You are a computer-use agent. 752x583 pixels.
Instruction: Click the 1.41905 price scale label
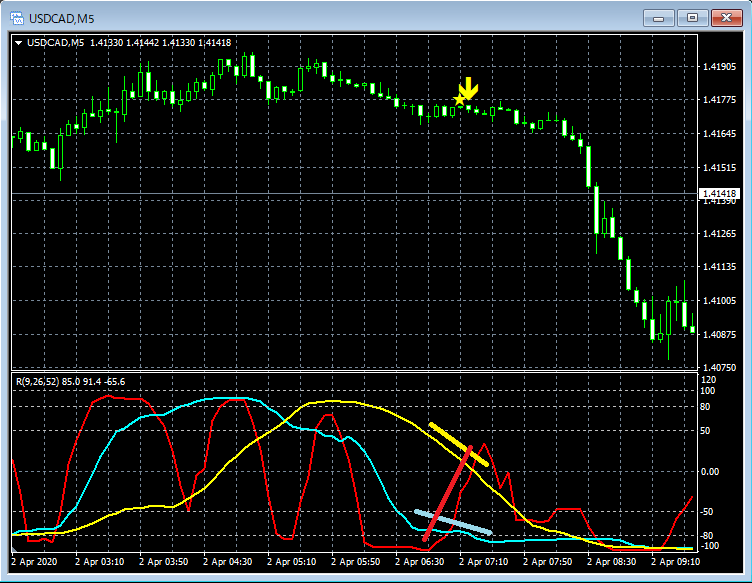point(719,67)
